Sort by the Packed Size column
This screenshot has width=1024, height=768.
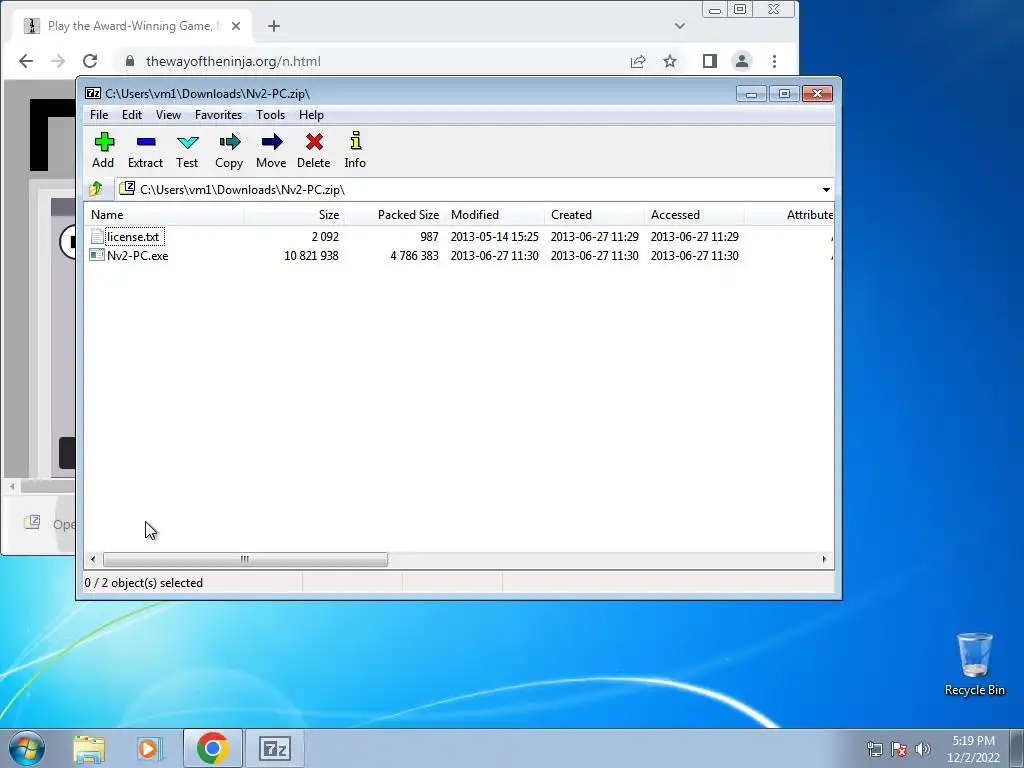pos(394,215)
